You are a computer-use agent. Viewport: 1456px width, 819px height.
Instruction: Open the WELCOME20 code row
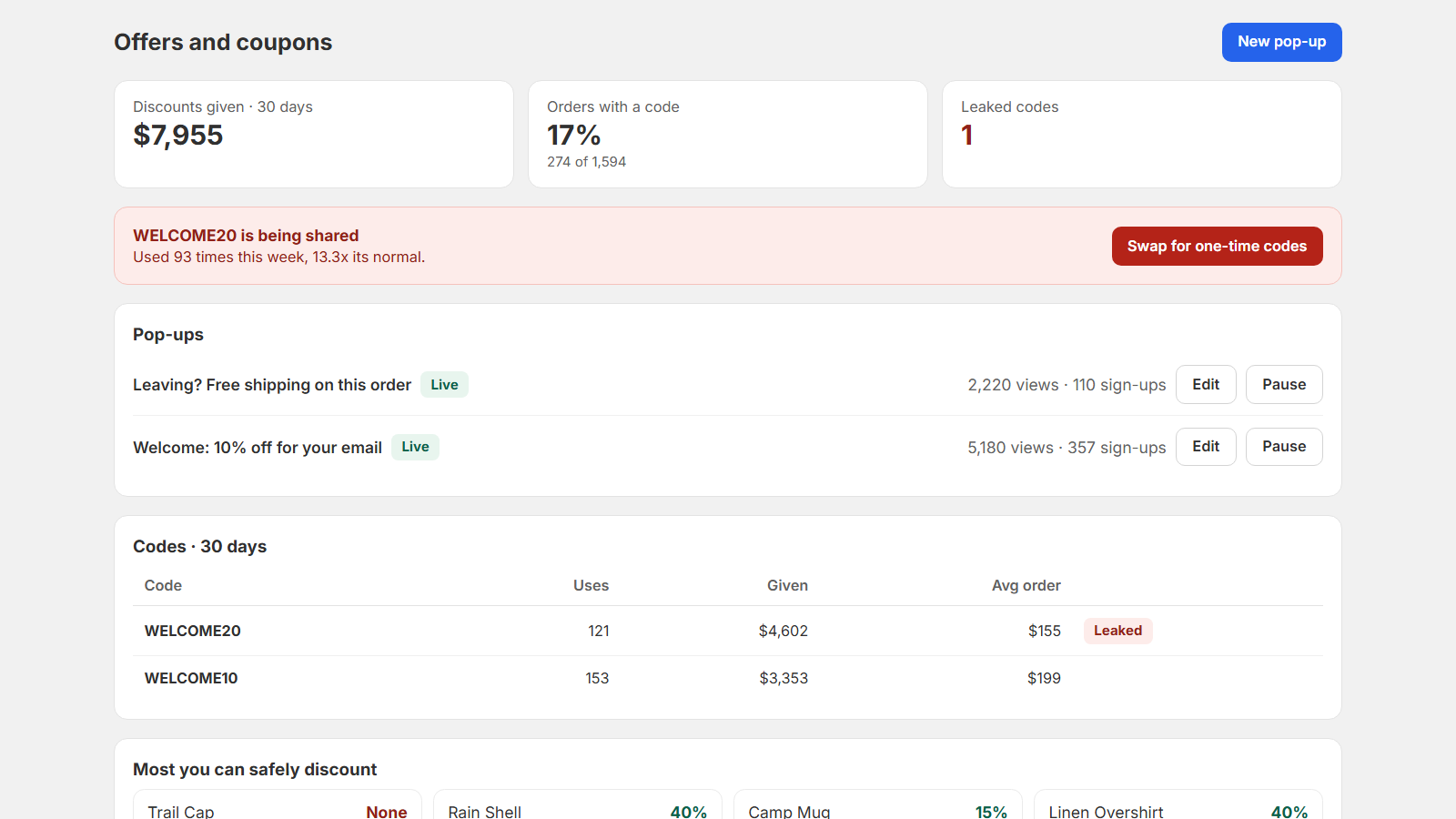(728, 631)
